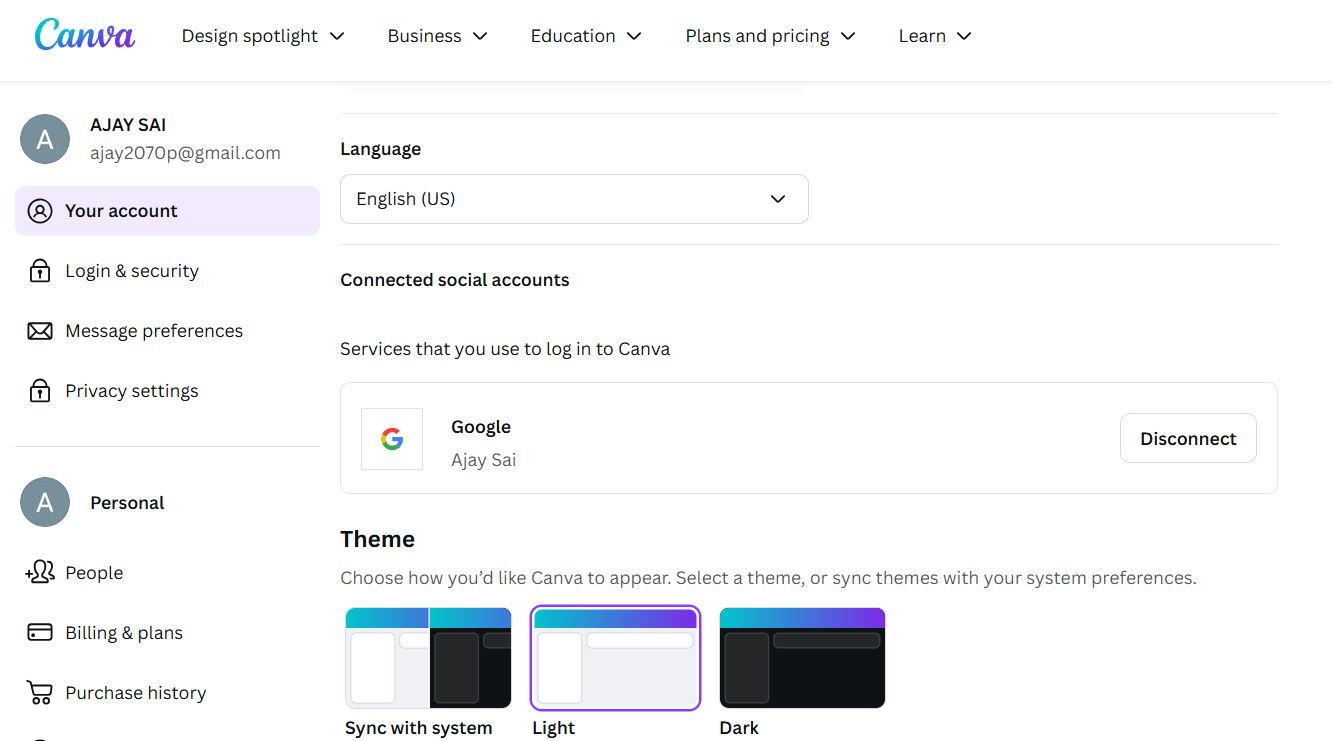1332x741 pixels.
Task: Click the Canva logo
Action: [85, 35]
